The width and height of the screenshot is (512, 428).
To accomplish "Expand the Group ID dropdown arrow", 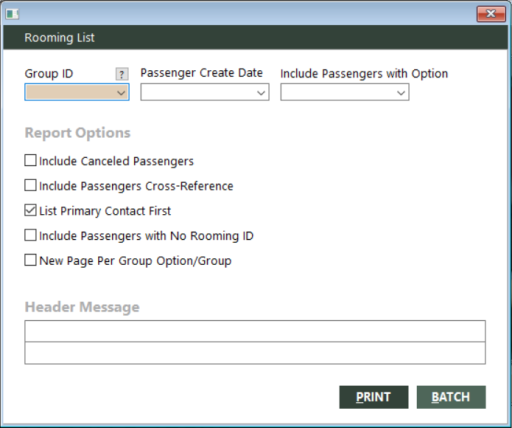I will pos(122,93).
